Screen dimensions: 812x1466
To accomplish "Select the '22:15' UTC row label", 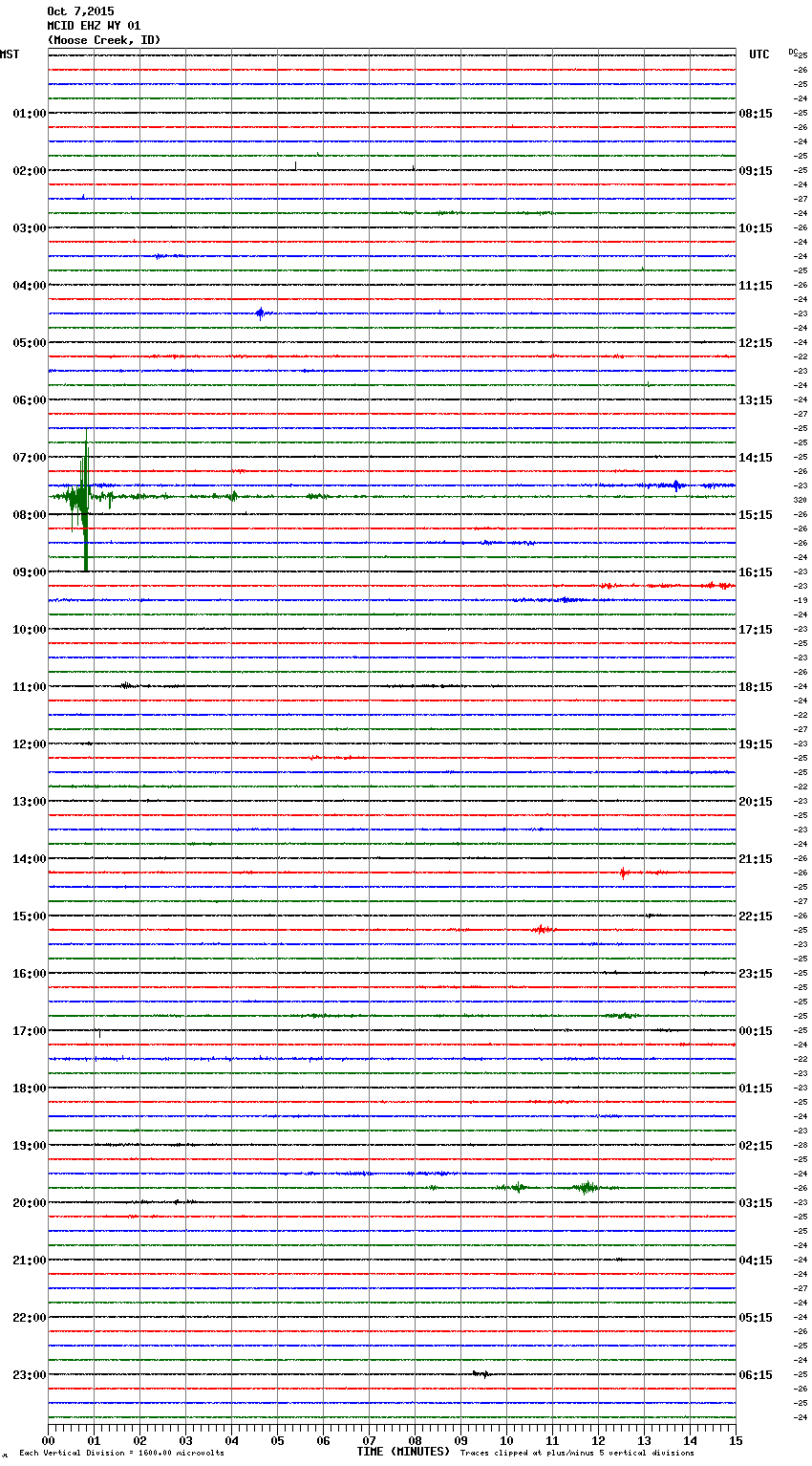I will 756,916.
